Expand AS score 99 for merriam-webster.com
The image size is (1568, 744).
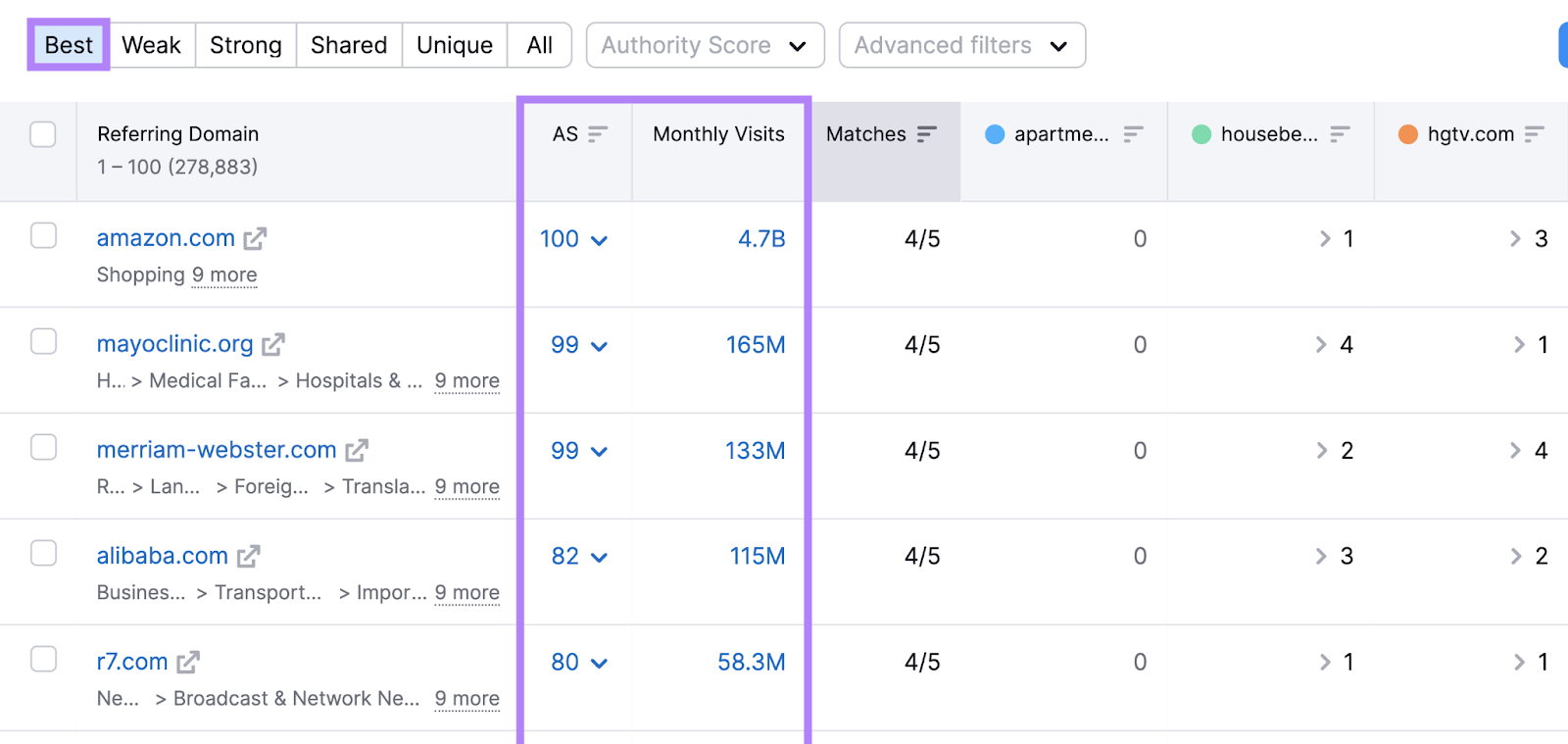[579, 451]
